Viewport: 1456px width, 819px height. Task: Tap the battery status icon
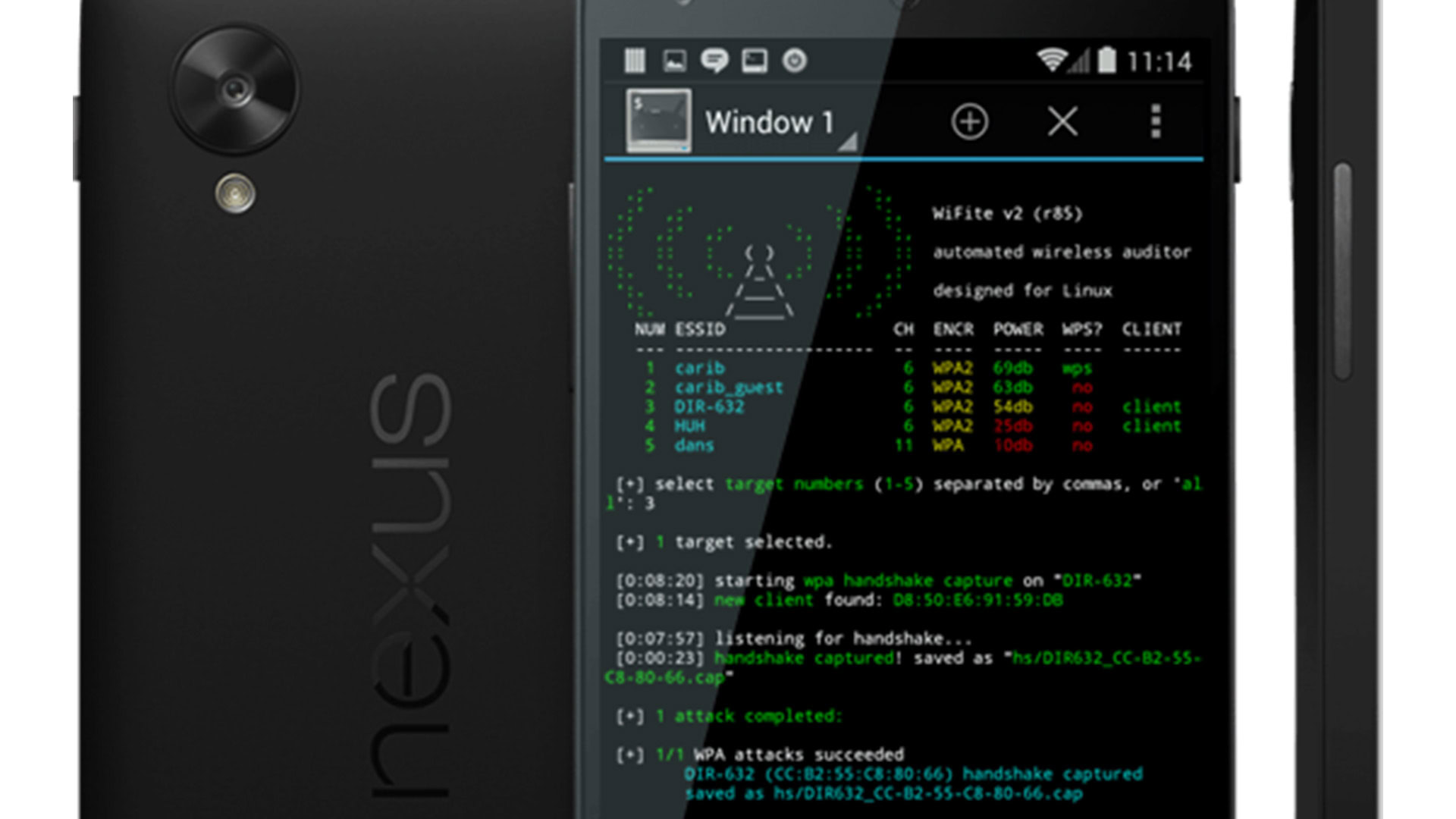[x=1107, y=60]
